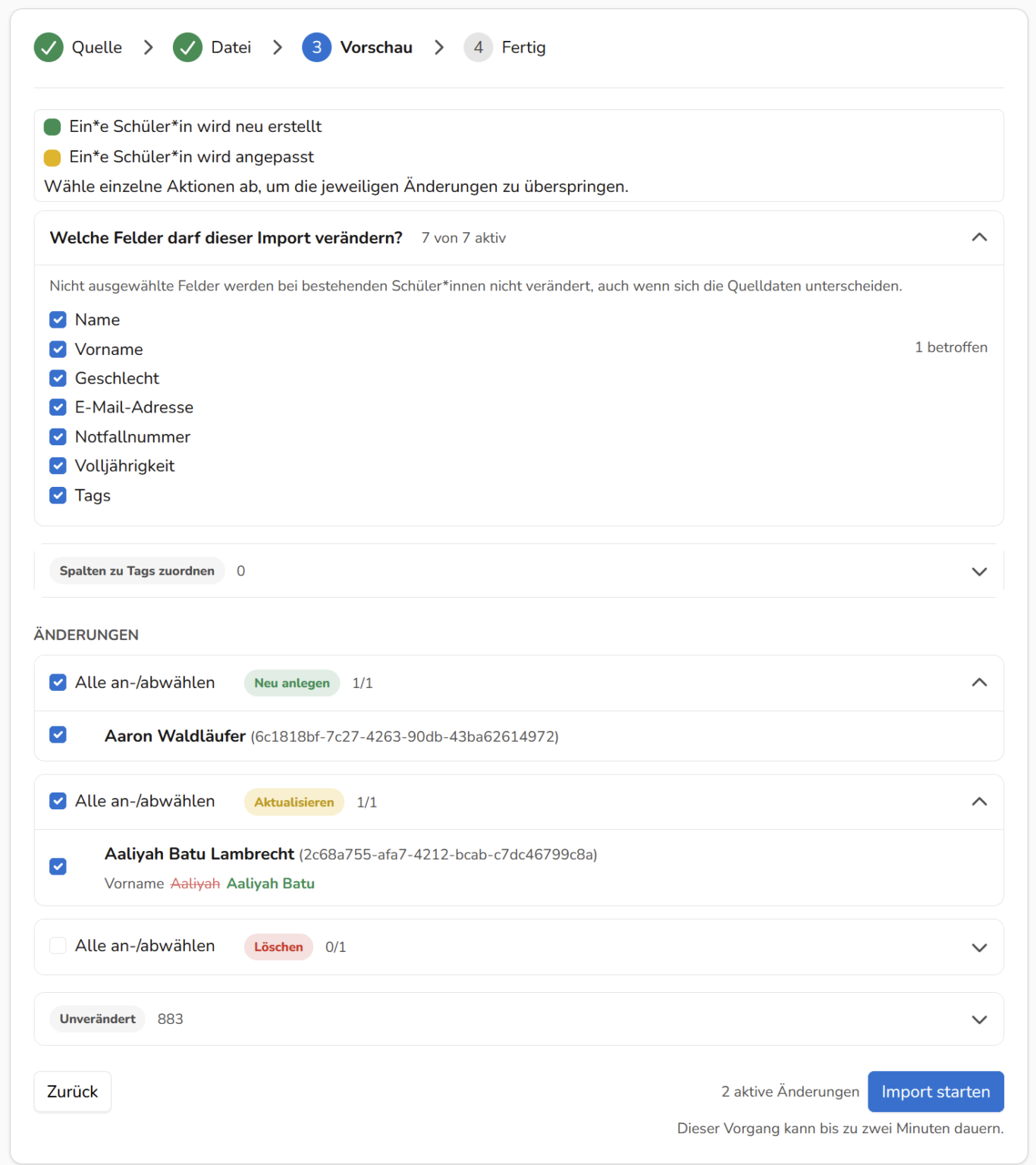Expand the Löschen changes group

(x=979, y=947)
